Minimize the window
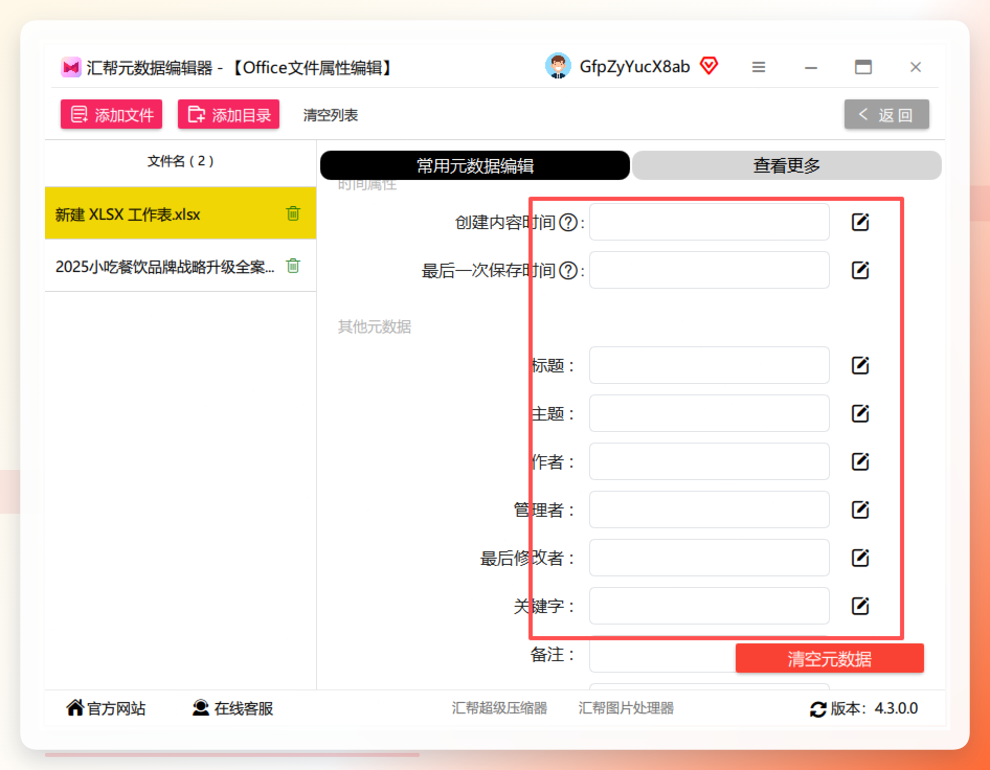990x770 pixels. click(811, 67)
